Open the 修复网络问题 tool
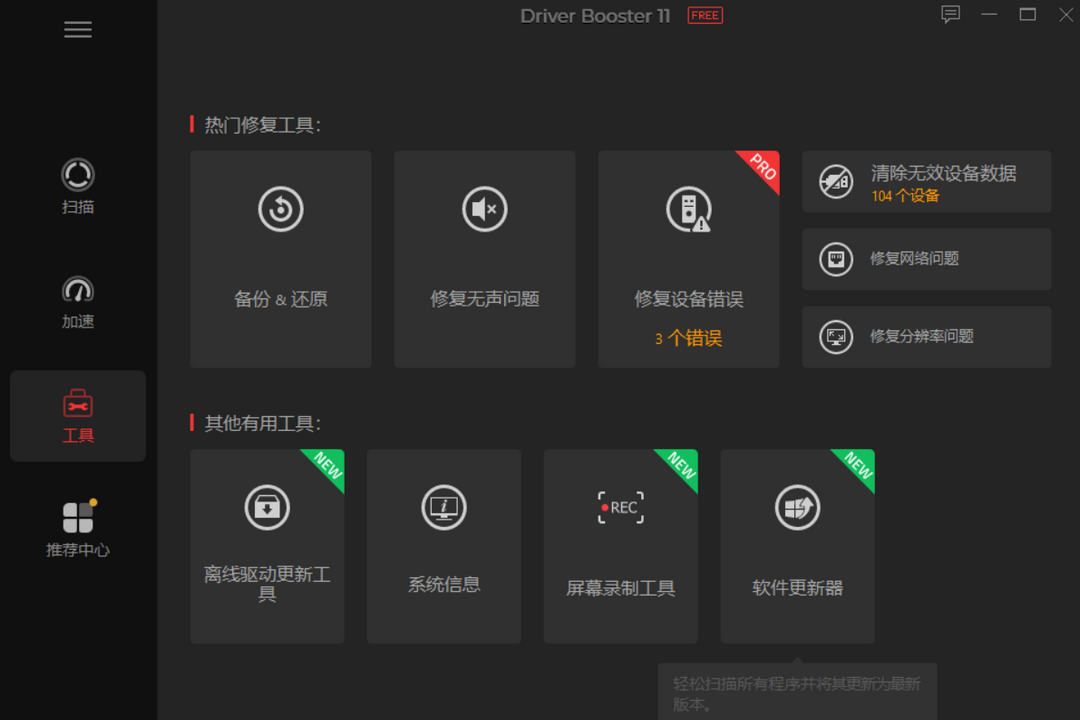The height and width of the screenshot is (720, 1080). 925,259
